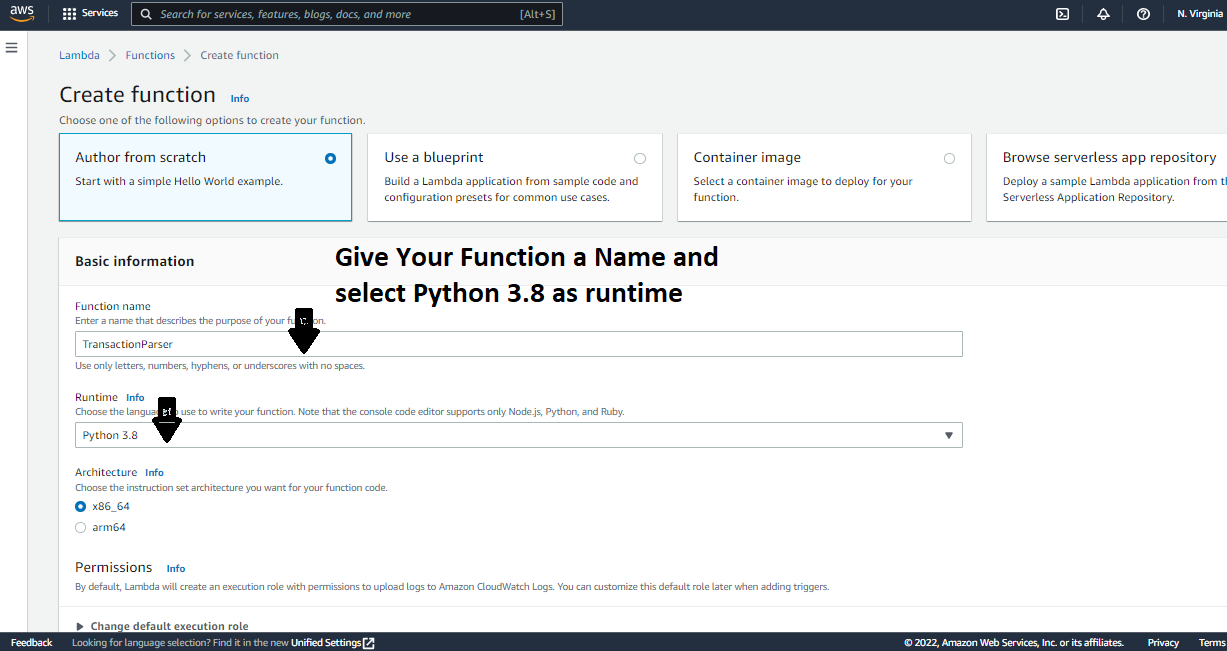Choose the x86_64 architecture
1227x651 pixels.
(81, 506)
